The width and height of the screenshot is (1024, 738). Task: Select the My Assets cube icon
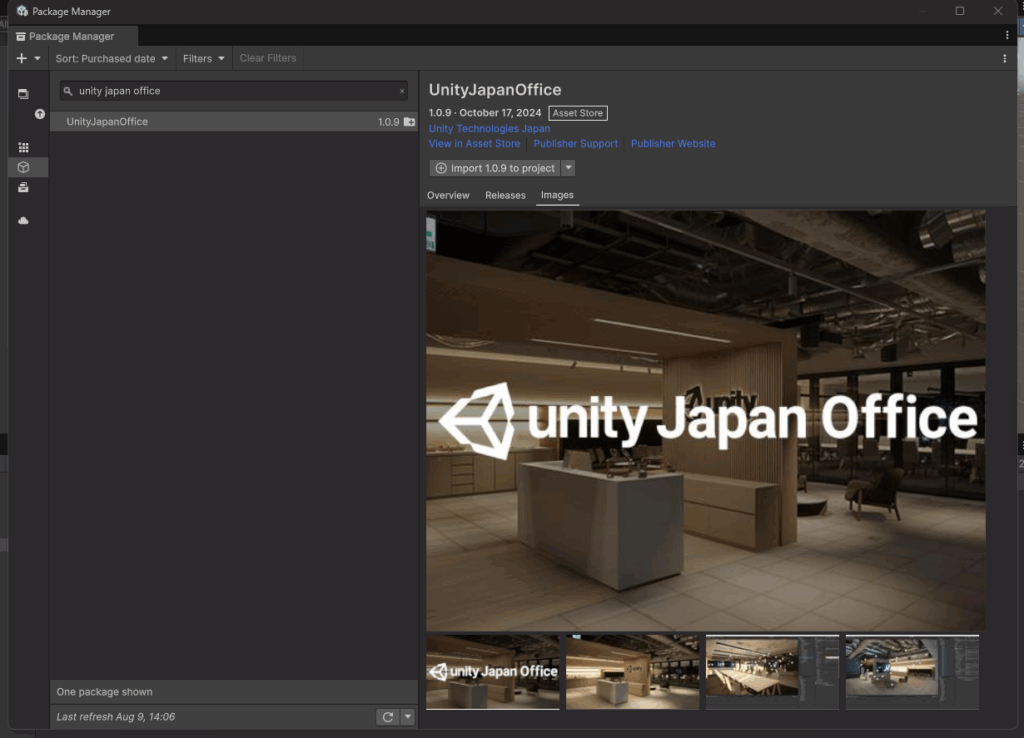24,168
